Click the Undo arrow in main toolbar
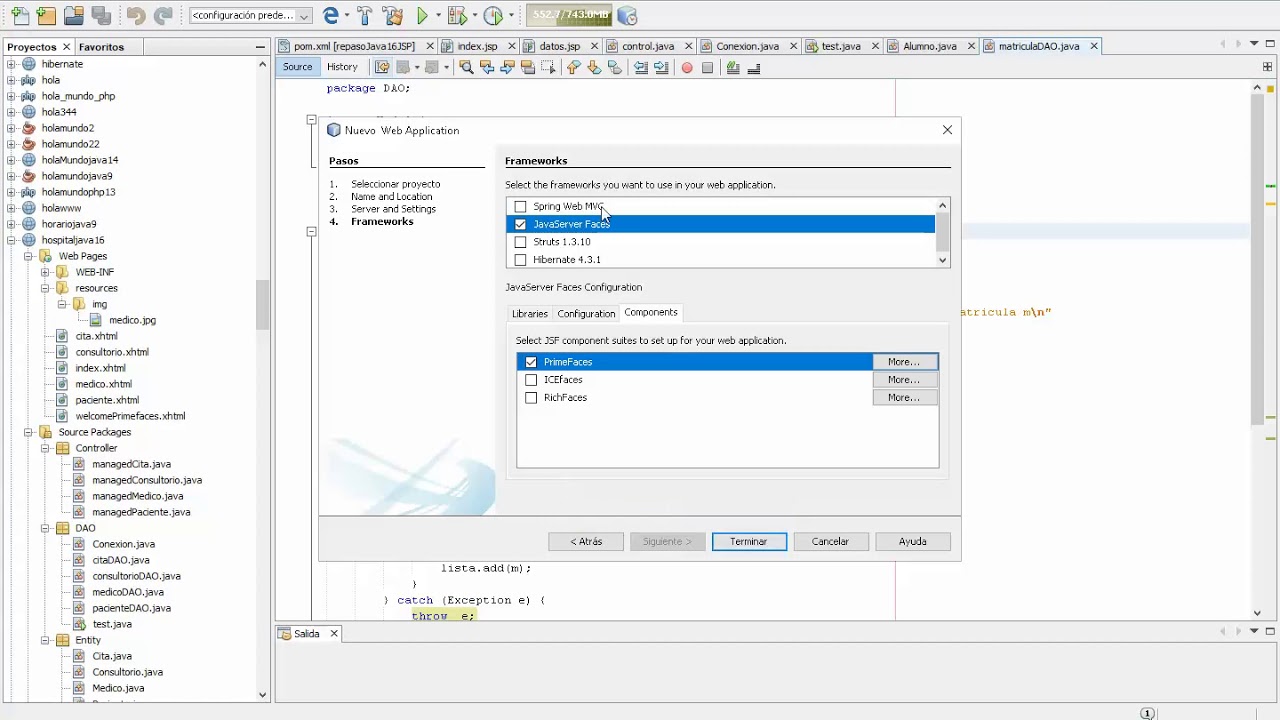 tap(136, 15)
